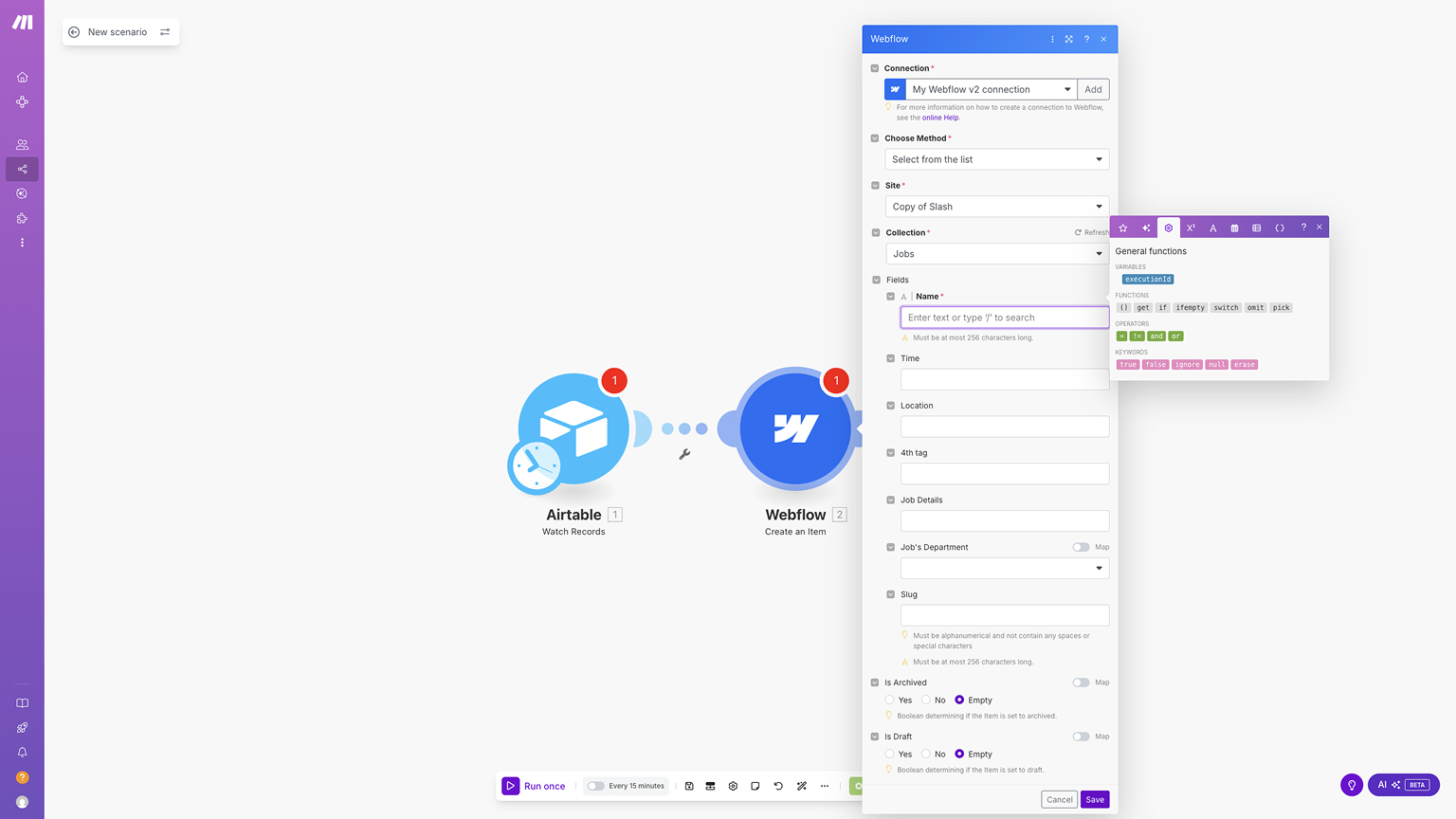This screenshot has height=819, width=1456.
Task: Switch to custom variables braces tab
Action: (x=1280, y=227)
